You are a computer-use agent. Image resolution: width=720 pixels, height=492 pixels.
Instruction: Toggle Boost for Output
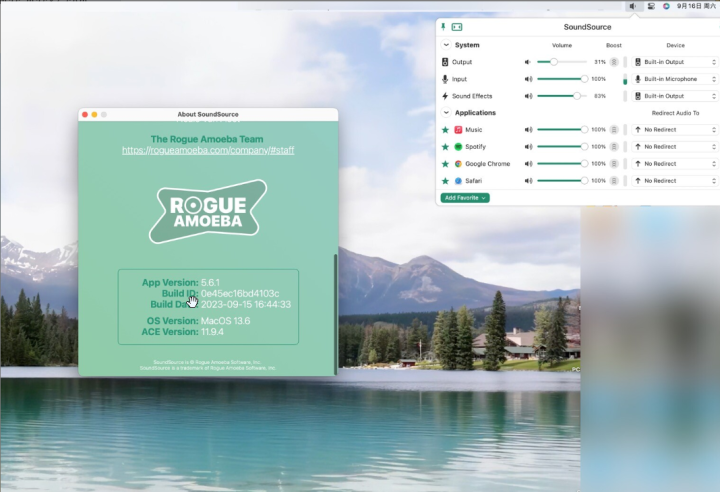[614, 62]
